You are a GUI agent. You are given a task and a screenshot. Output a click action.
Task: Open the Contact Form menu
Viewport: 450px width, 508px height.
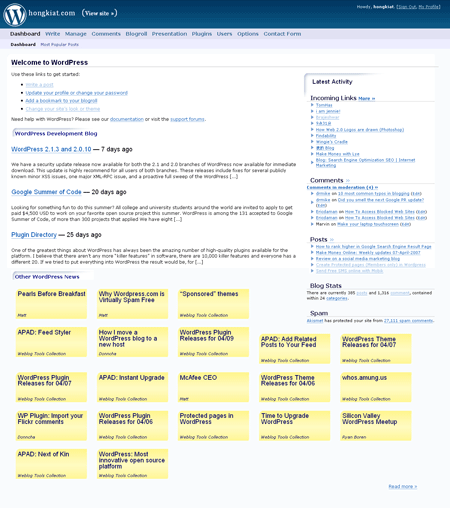[x=282, y=34]
